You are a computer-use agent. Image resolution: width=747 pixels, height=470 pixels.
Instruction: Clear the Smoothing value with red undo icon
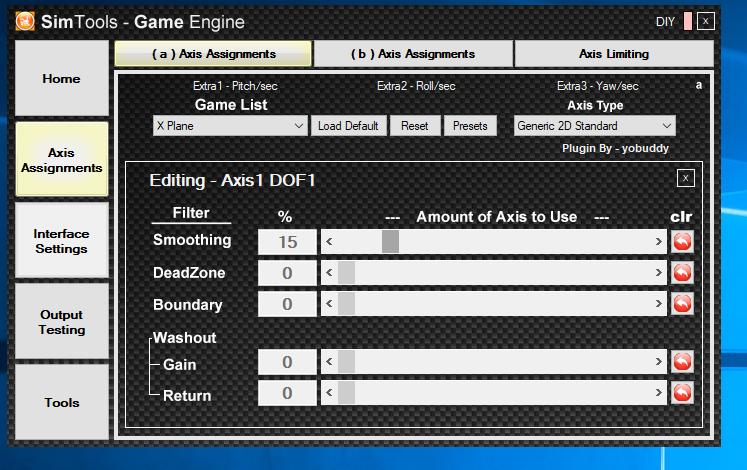point(682,242)
